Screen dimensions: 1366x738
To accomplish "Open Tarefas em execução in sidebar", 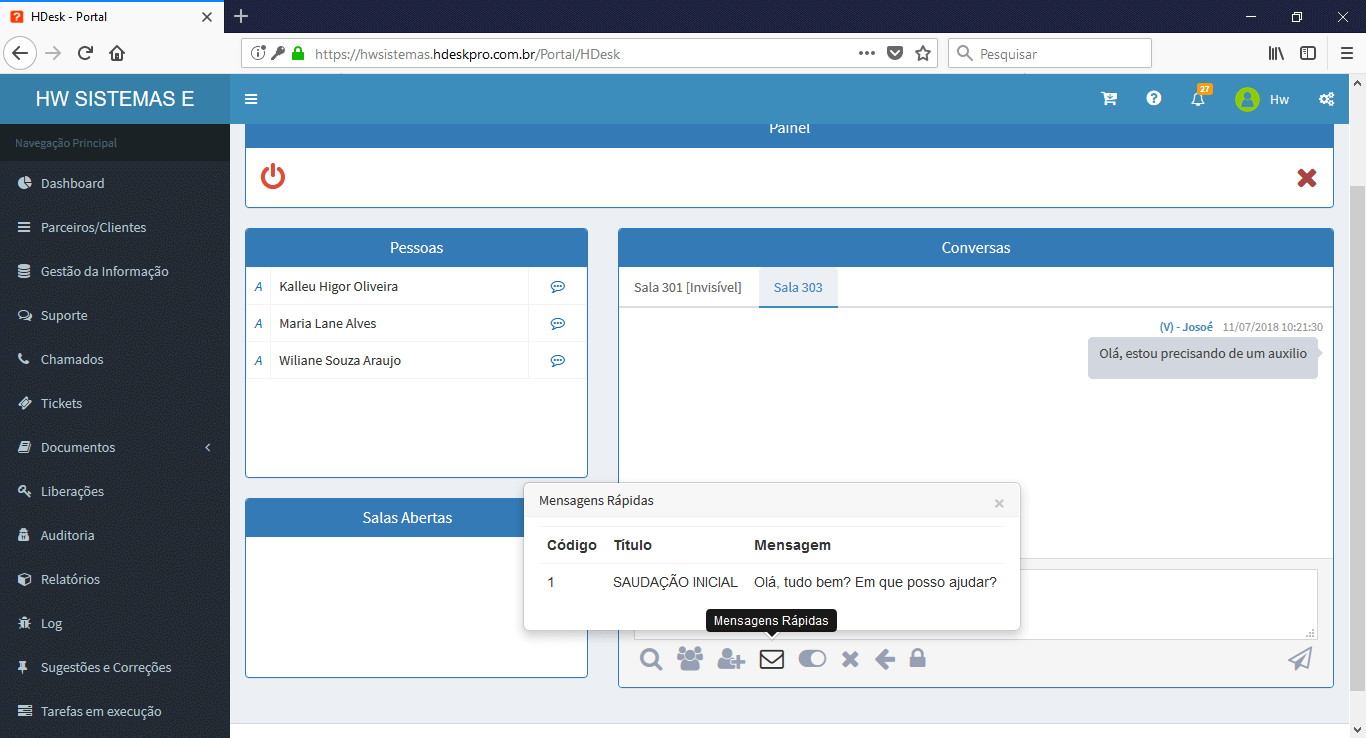I will [x=115, y=711].
